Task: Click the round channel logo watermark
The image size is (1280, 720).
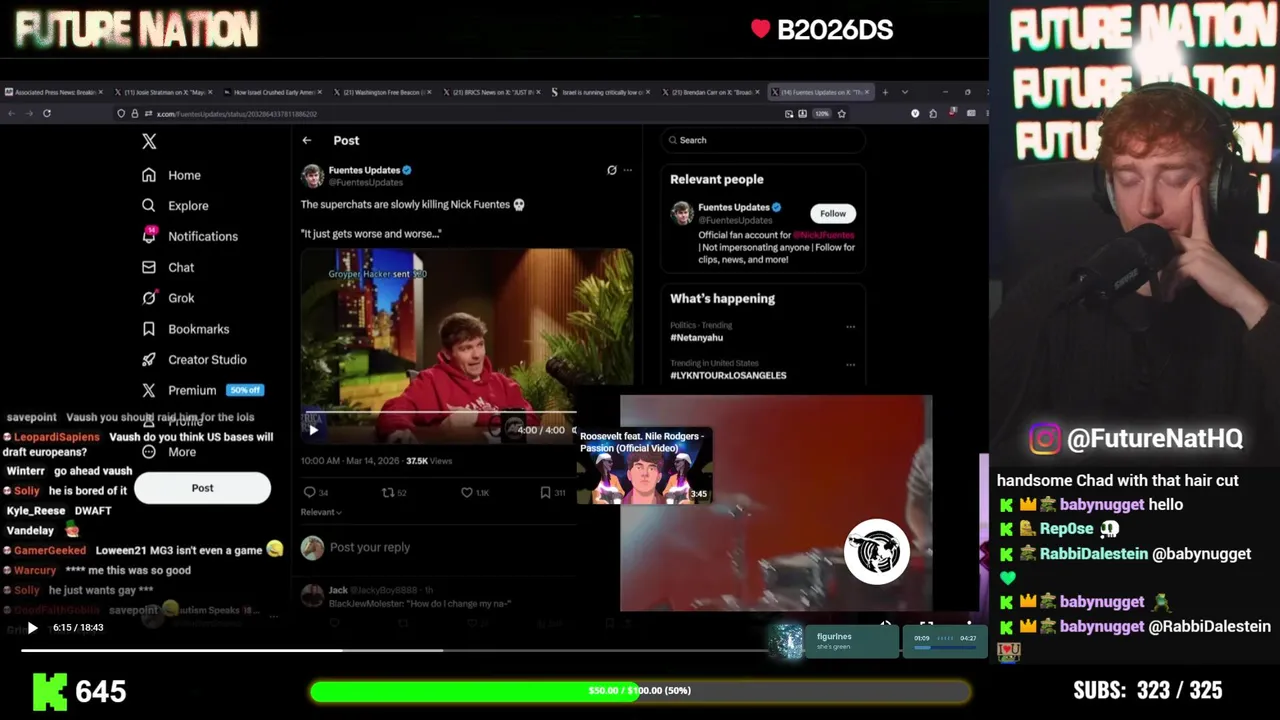Action: 877,552
